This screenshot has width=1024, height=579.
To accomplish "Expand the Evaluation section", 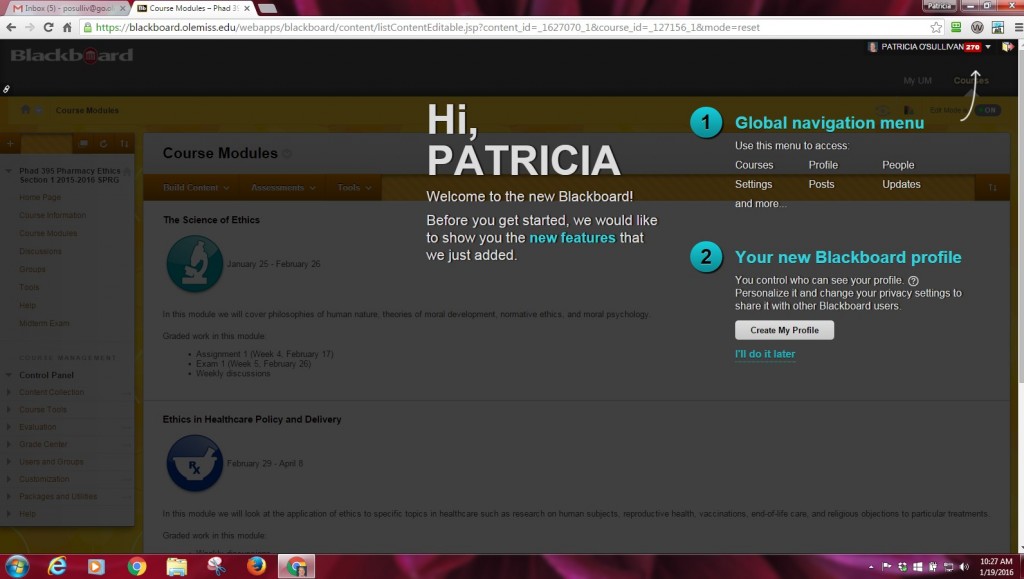I will (8, 427).
